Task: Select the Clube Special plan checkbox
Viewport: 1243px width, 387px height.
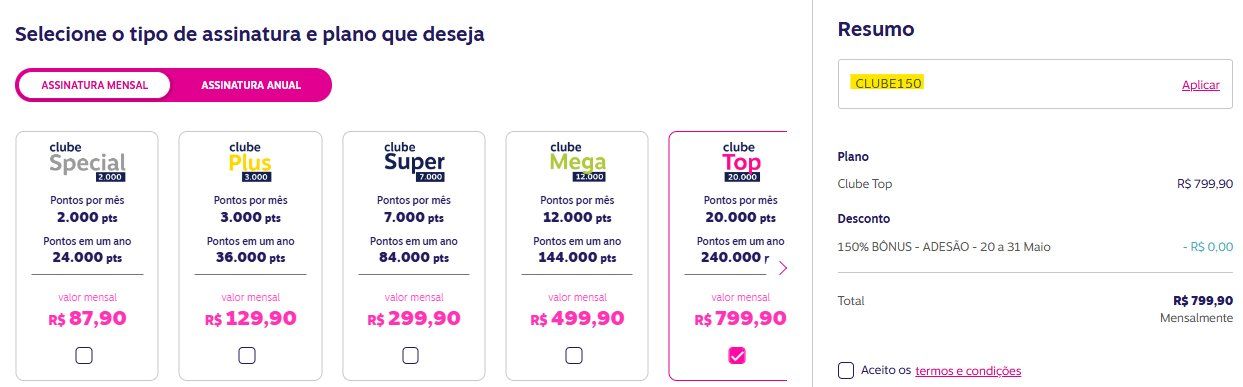Action: click(84, 355)
